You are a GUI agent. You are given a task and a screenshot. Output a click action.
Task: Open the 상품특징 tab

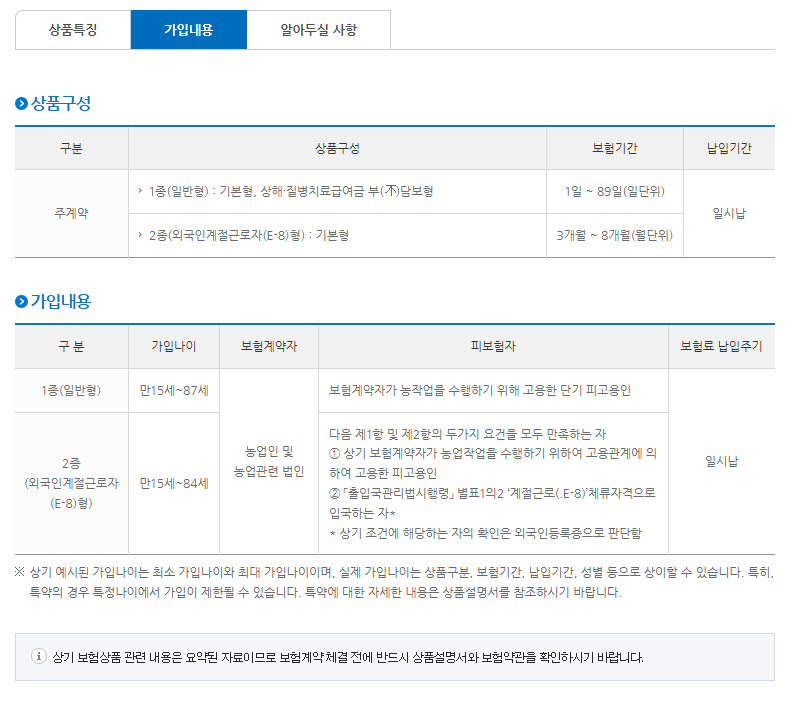click(x=73, y=30)
